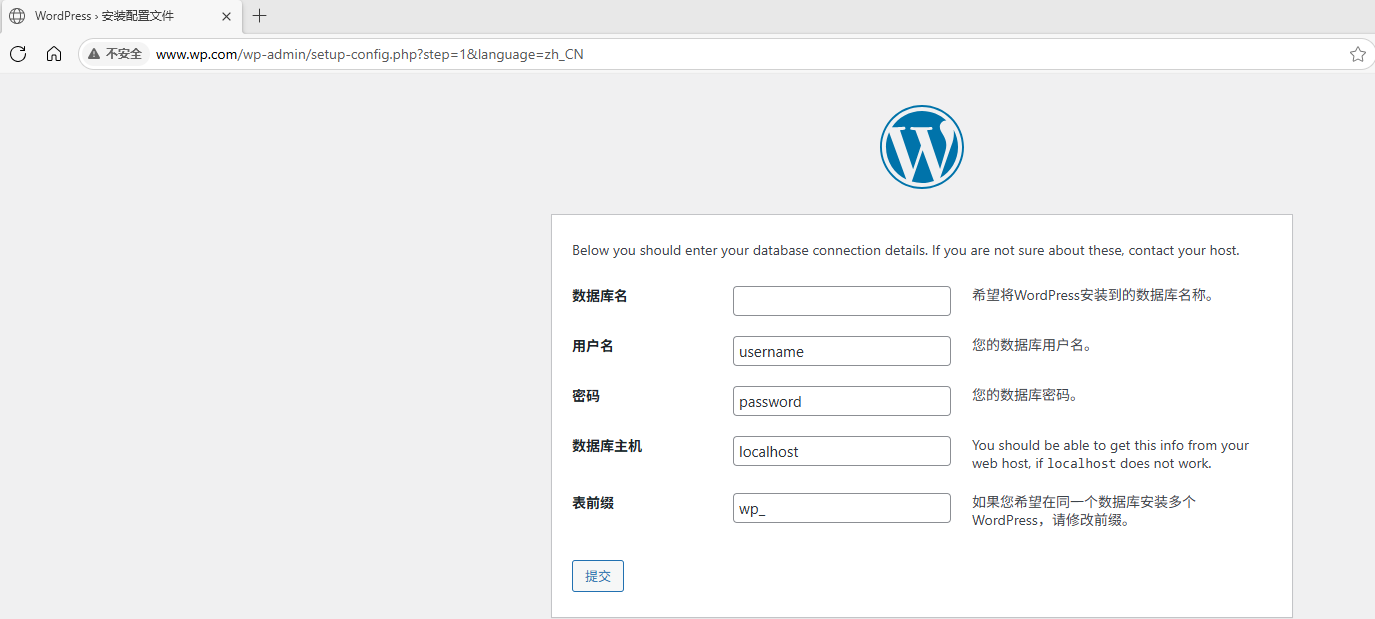1375x619 pixels.
Task: Open a new tab with plus icon
Action: [x=260, y=16]
